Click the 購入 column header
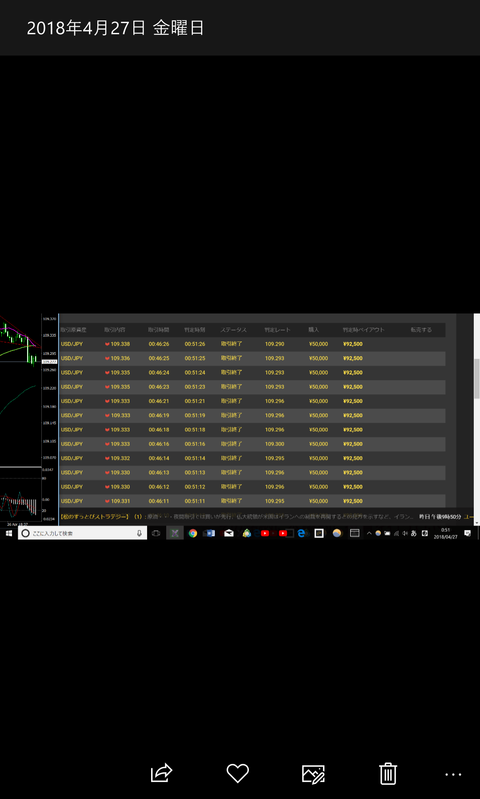Image resolution: width=480 pixels, height=799 pixels. tap(313, 330)
